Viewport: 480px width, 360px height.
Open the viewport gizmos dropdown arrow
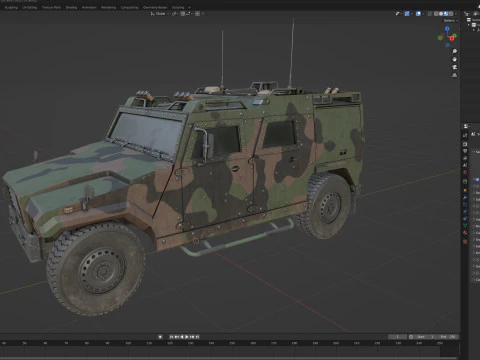(412, 14)
